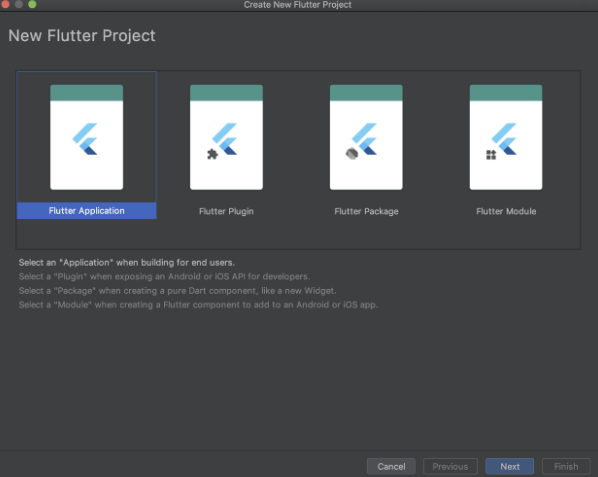Click the New Flutter Project heading
This screenshot has height=477, width=598.
click(x=82, y=36)
